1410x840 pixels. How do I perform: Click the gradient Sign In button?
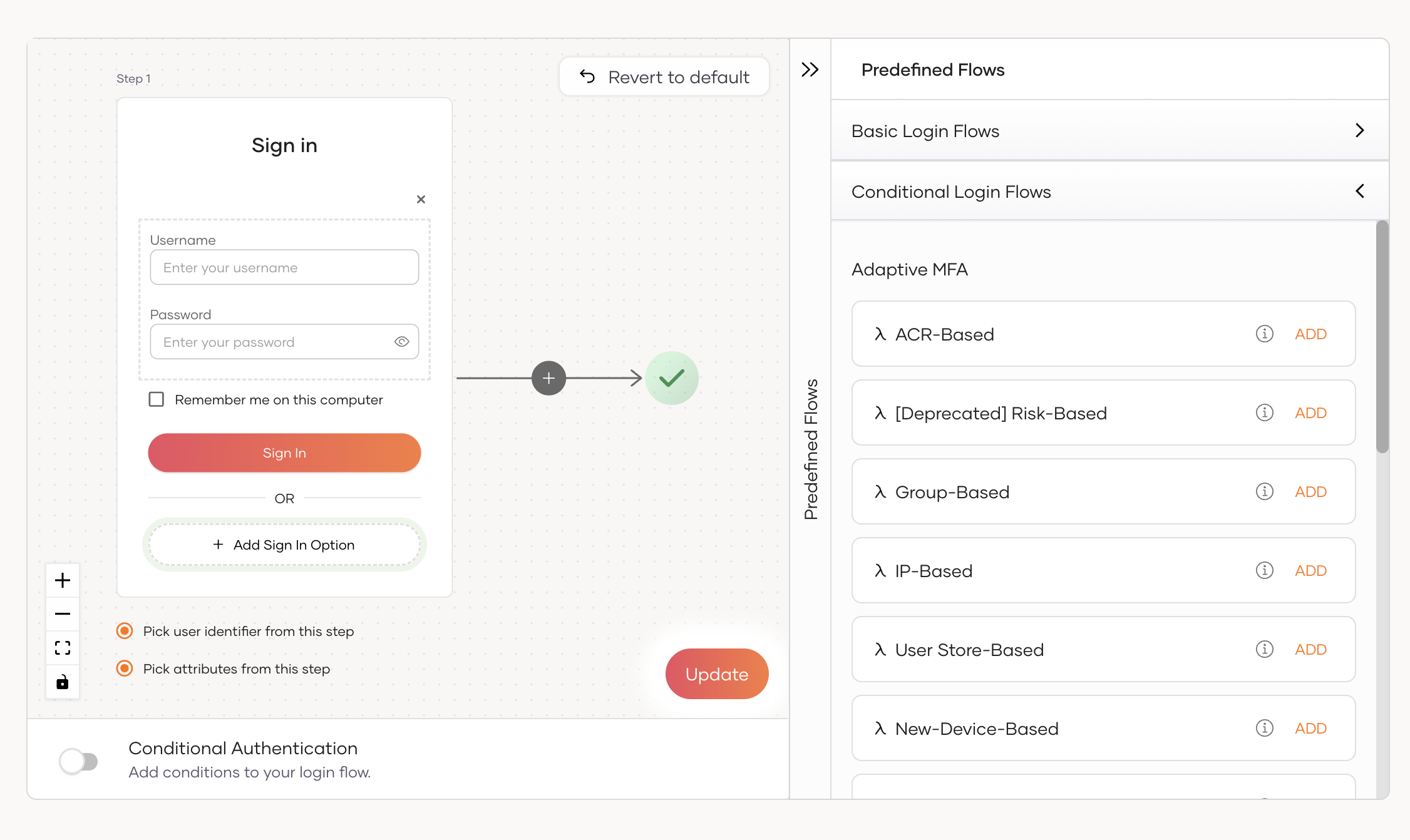284,453
